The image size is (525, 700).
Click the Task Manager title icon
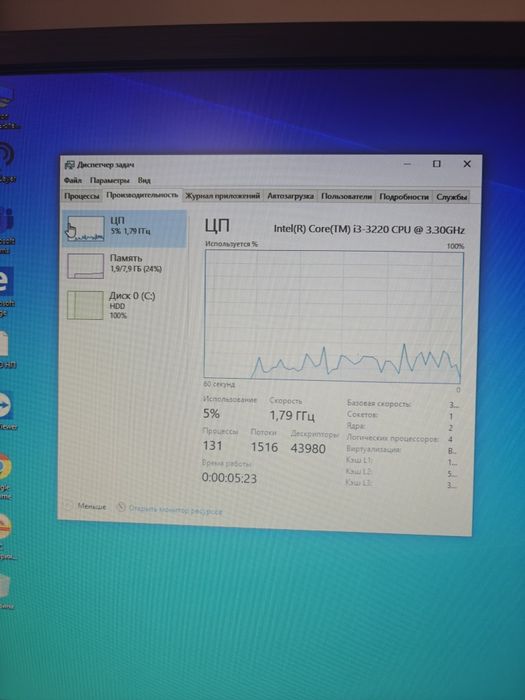pos(69,165)
